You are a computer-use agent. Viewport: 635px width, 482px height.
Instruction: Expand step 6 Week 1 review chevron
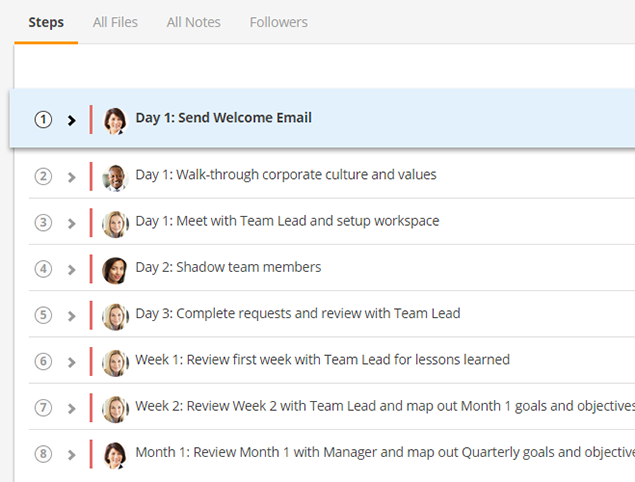[x=72, y=362]
